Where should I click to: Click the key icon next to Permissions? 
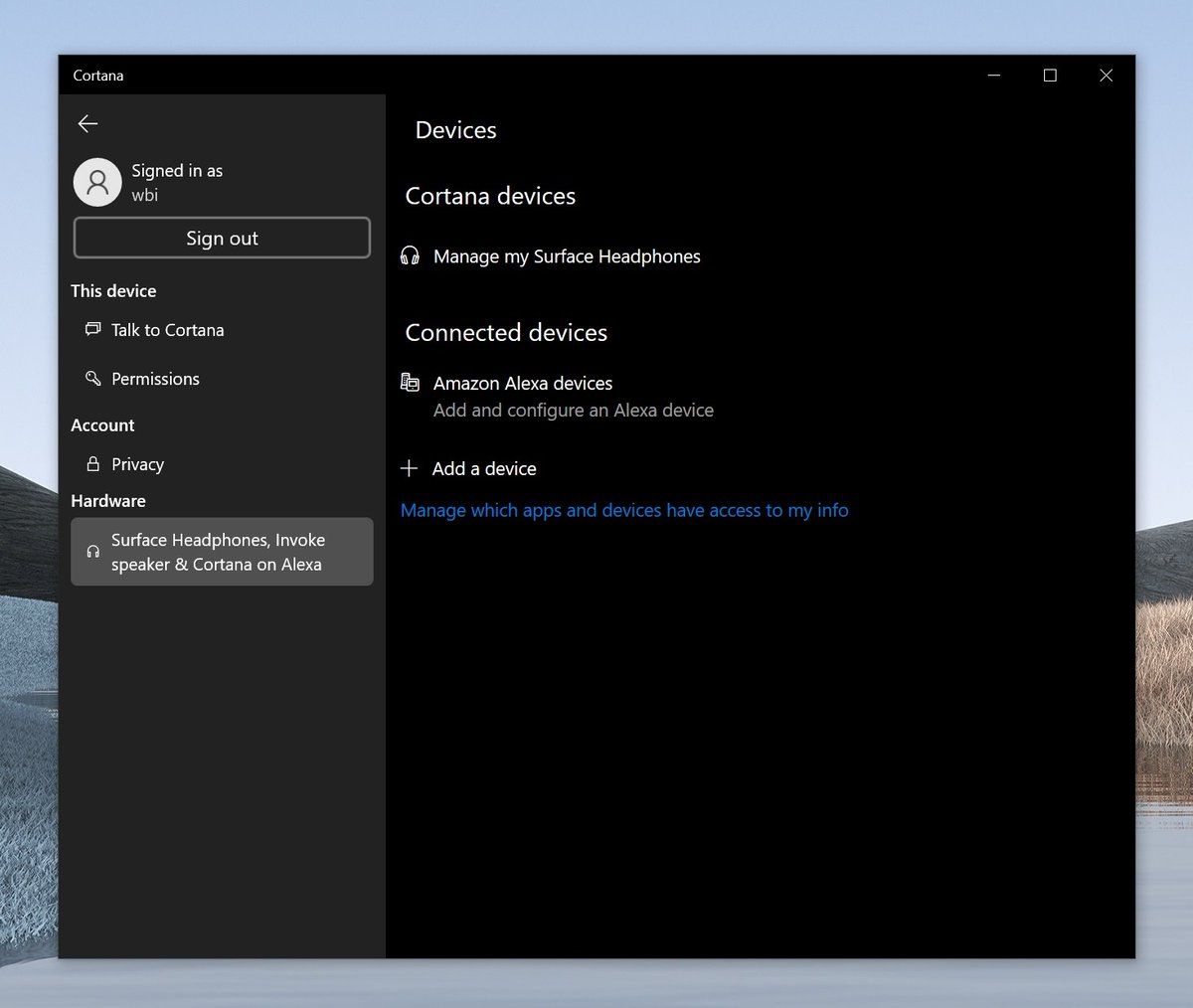92,379
